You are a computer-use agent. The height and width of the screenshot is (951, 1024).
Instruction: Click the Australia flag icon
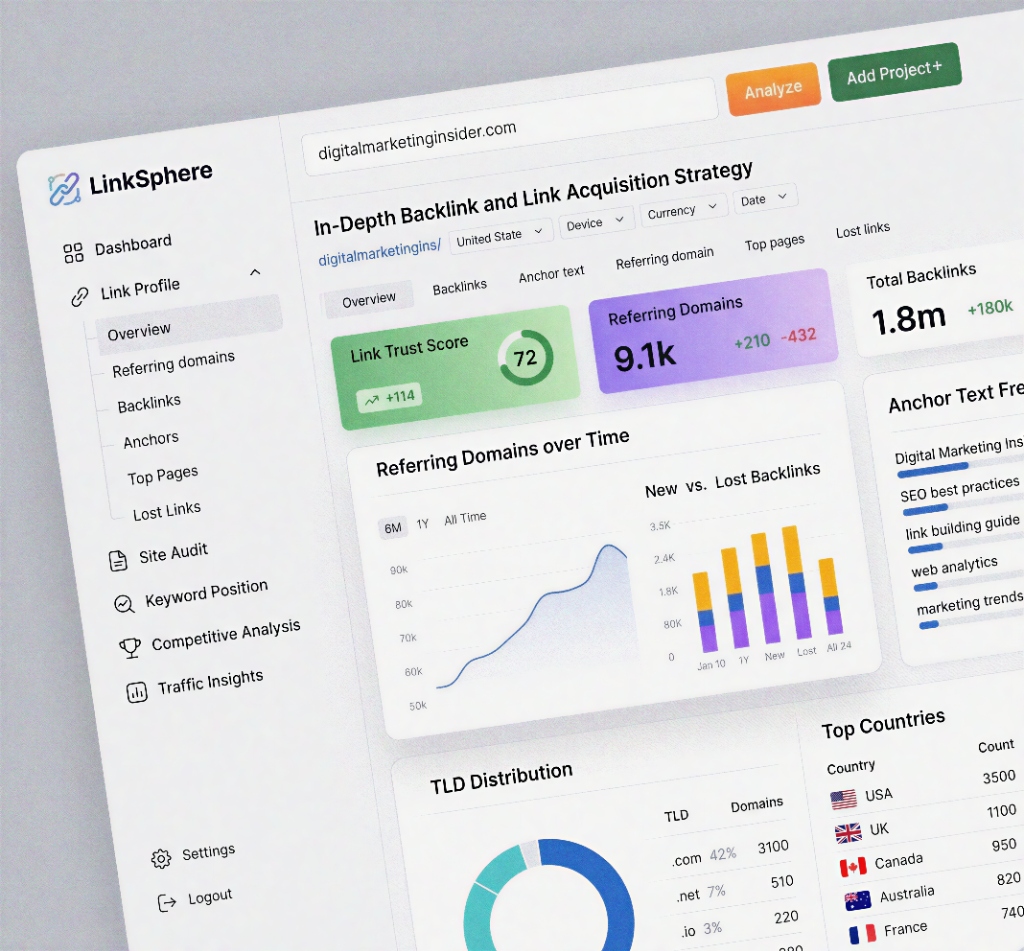coord(857,901)
